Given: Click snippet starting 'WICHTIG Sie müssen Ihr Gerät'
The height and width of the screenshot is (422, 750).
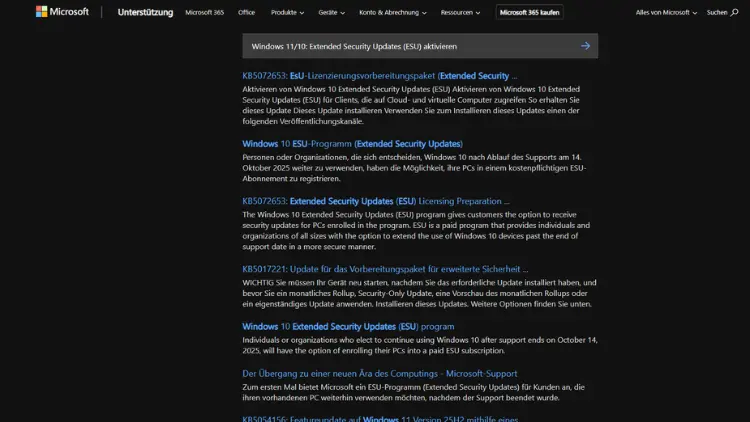Looking at the screenshot, I should pos(419,293).
